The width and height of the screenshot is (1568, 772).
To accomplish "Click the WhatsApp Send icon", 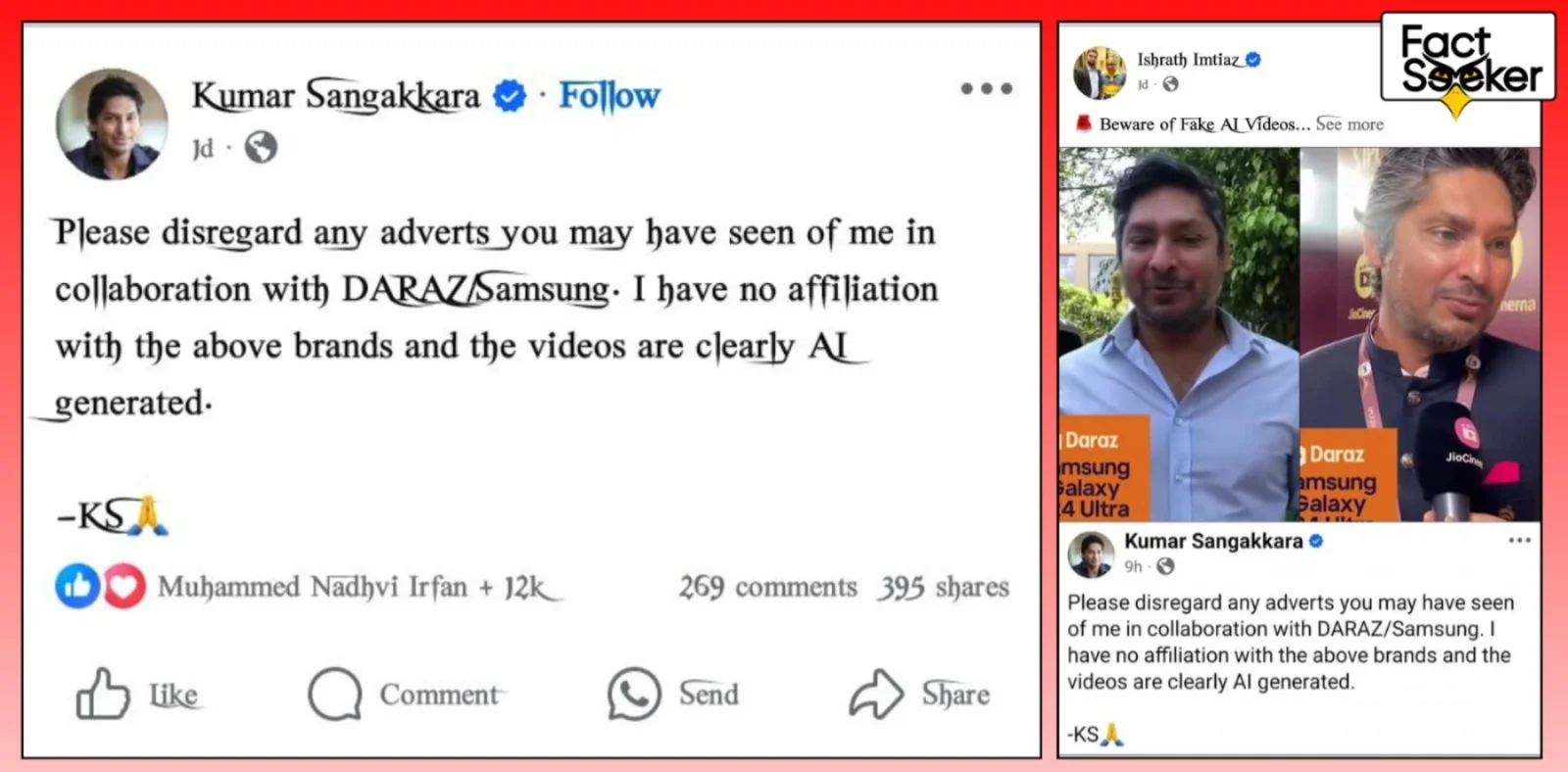I will coord(634,694).
